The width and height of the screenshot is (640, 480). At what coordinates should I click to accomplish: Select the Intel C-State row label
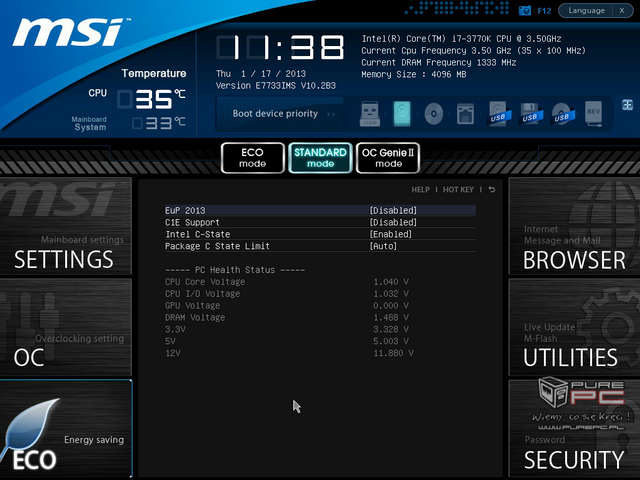coord(198,234)
